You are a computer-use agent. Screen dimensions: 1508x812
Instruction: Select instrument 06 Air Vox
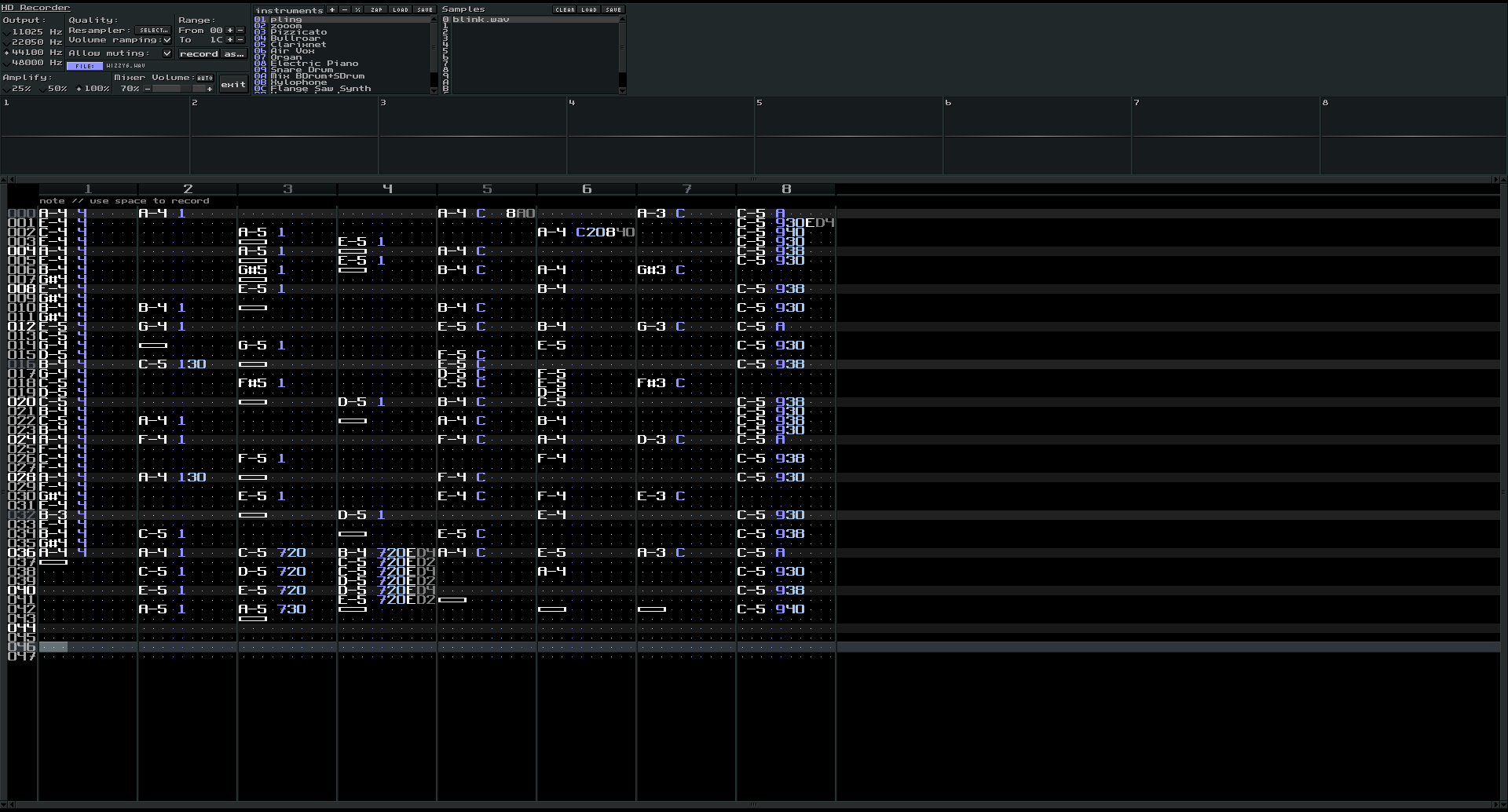click(x=342, y=51)
